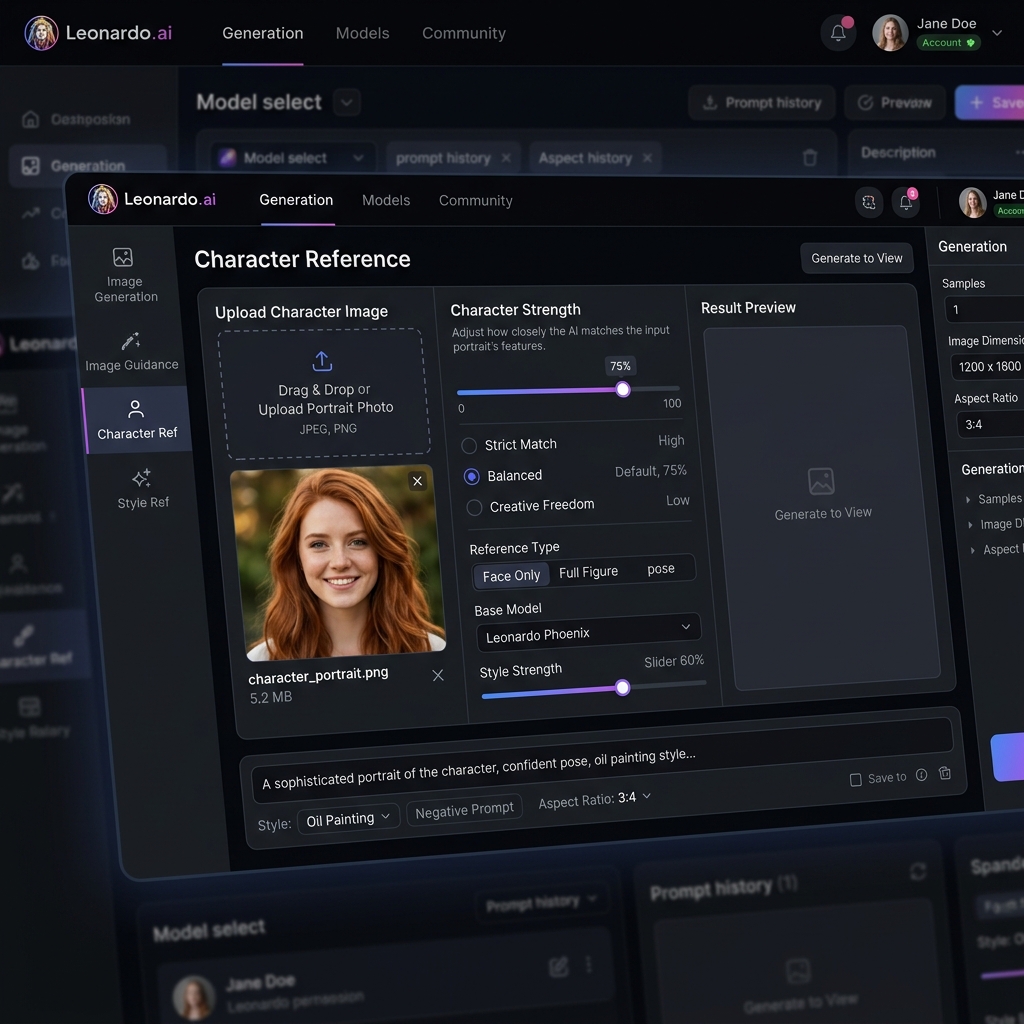Open Oil Painting style dropdown
This screenshot has width=1024, height=1024.
tap(348, 819)
